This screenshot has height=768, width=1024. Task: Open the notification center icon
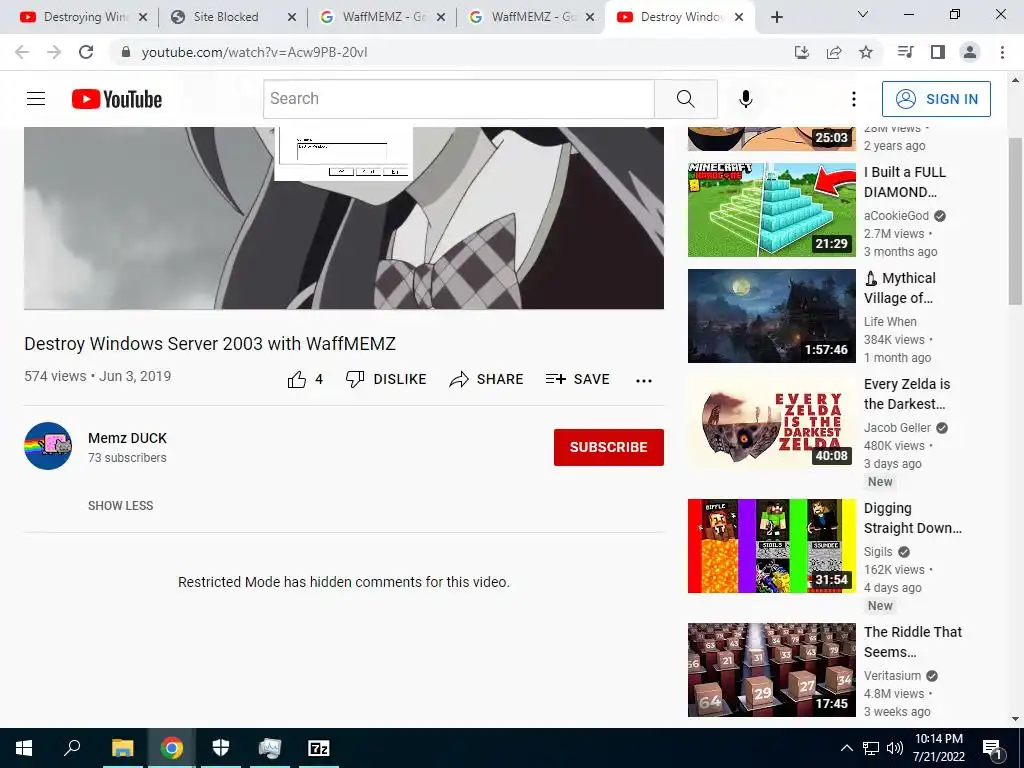click(992, 748)
